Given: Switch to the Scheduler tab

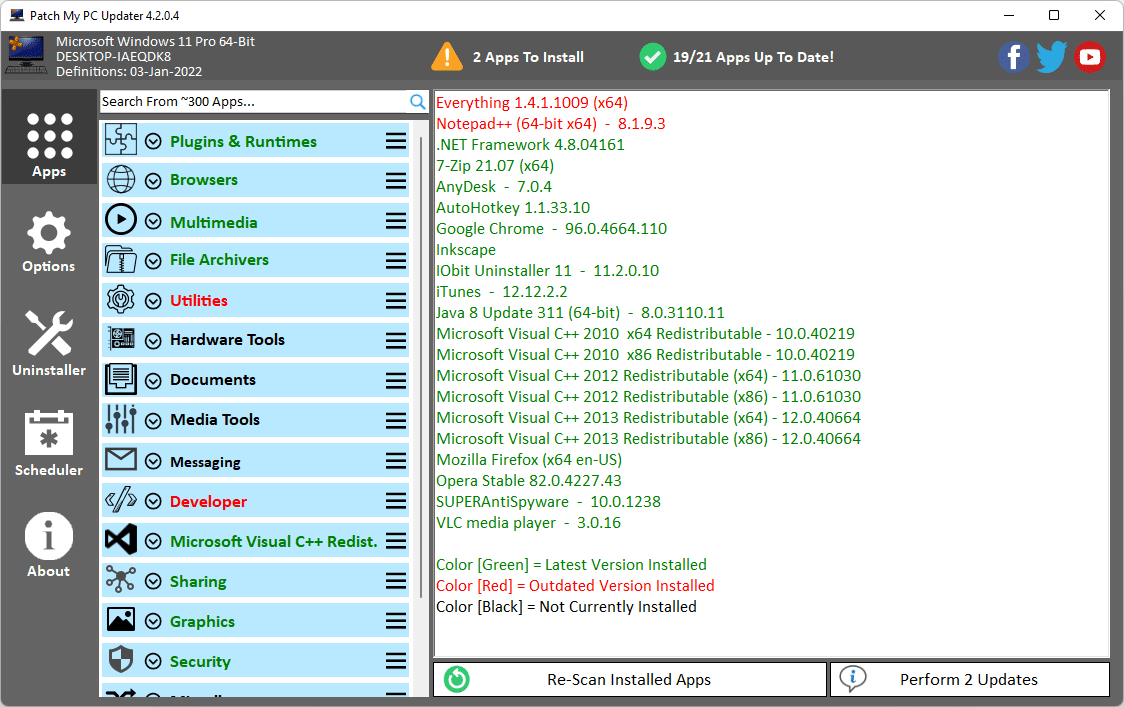Looking at the screenshot, I should point(49,443).
